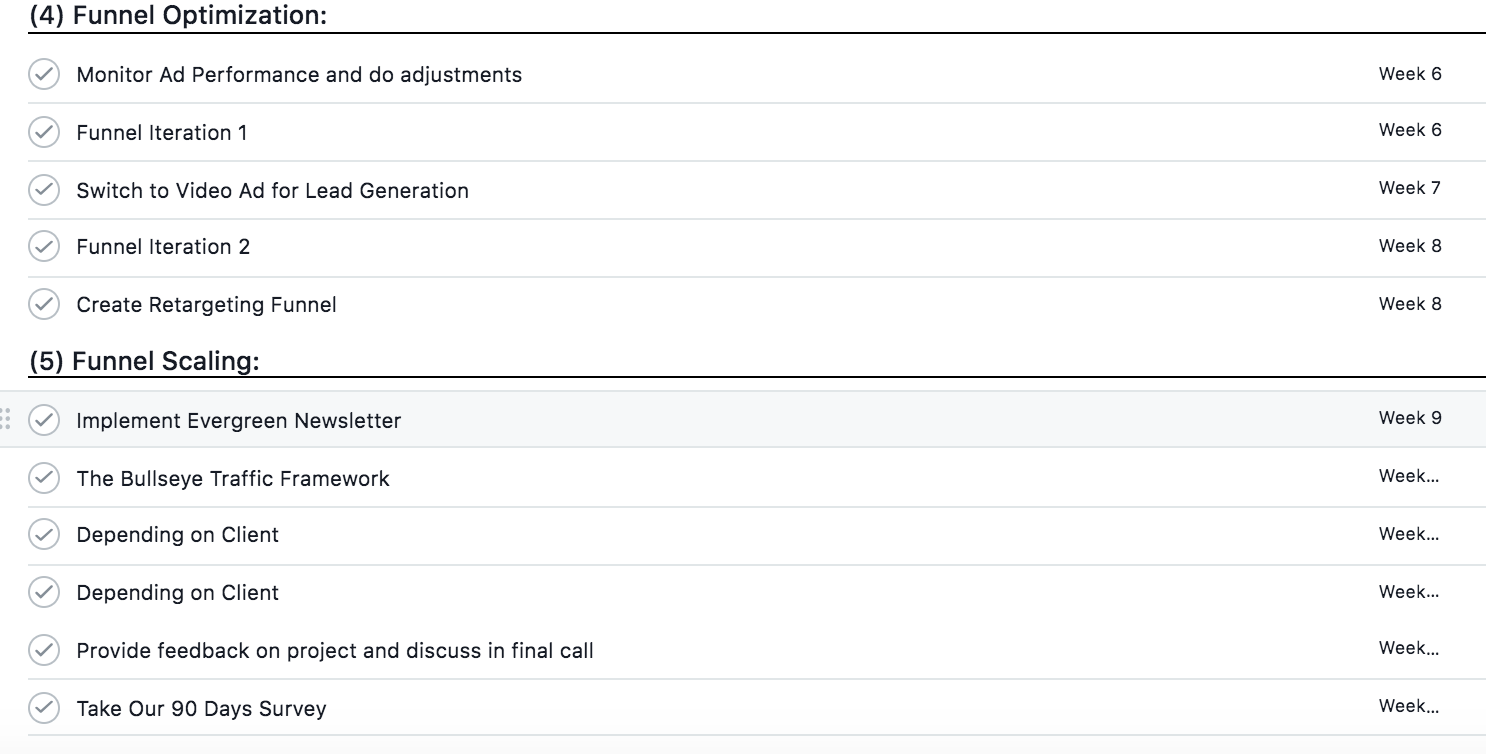
Task: Click drag handle beside Implement Evergreen Newsletter
Action: tap(7, 419)
